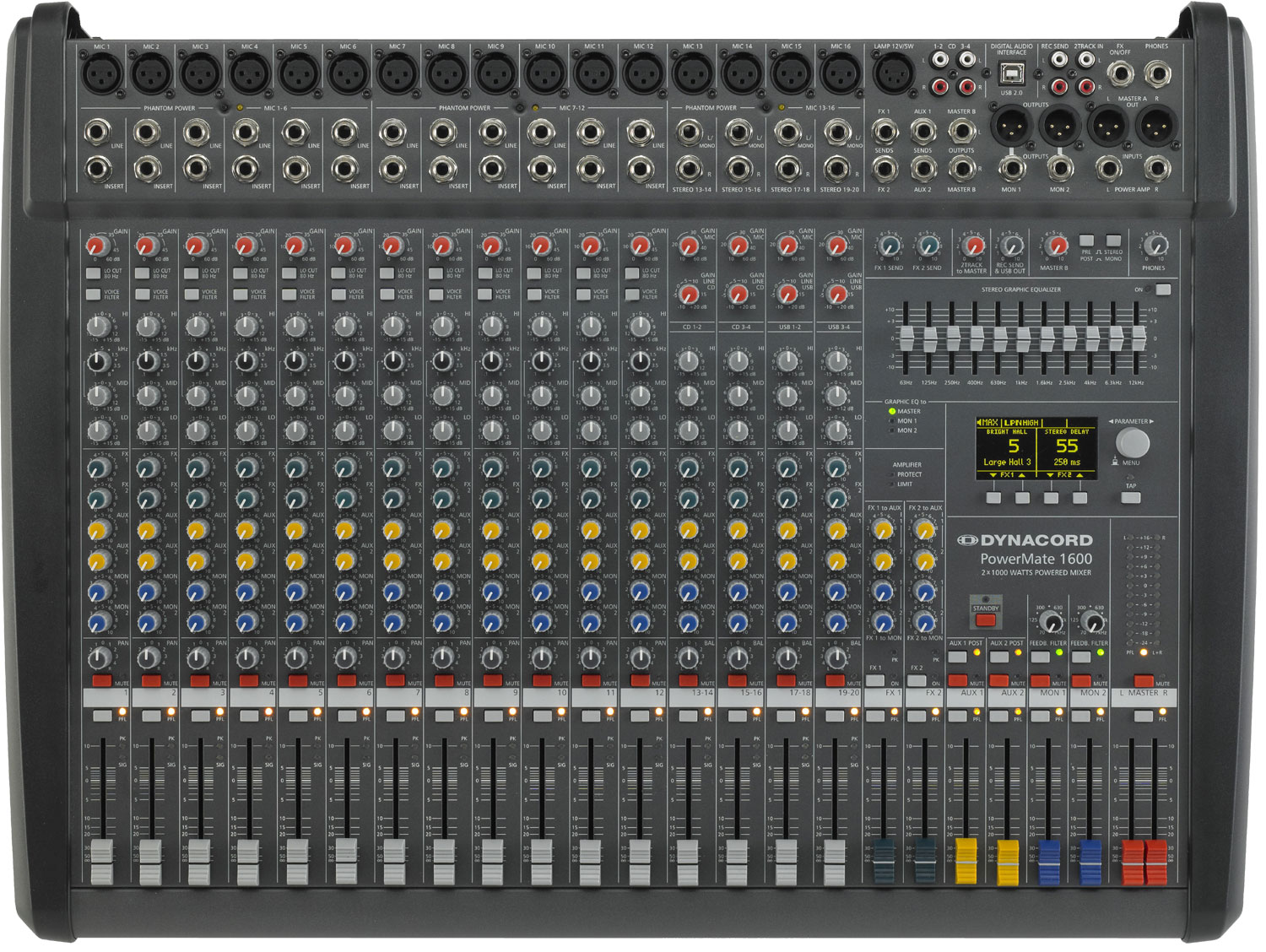
Task: Click the 12kHz graphic equalizer slider
Action: tap(1138, 338)
